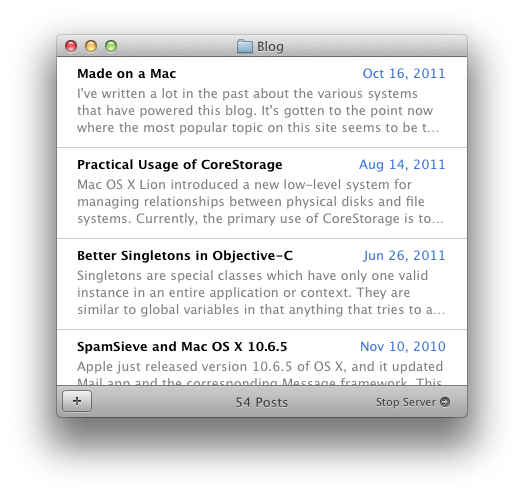Click the Jun 26, 2011 date

(x=404, y=256)
